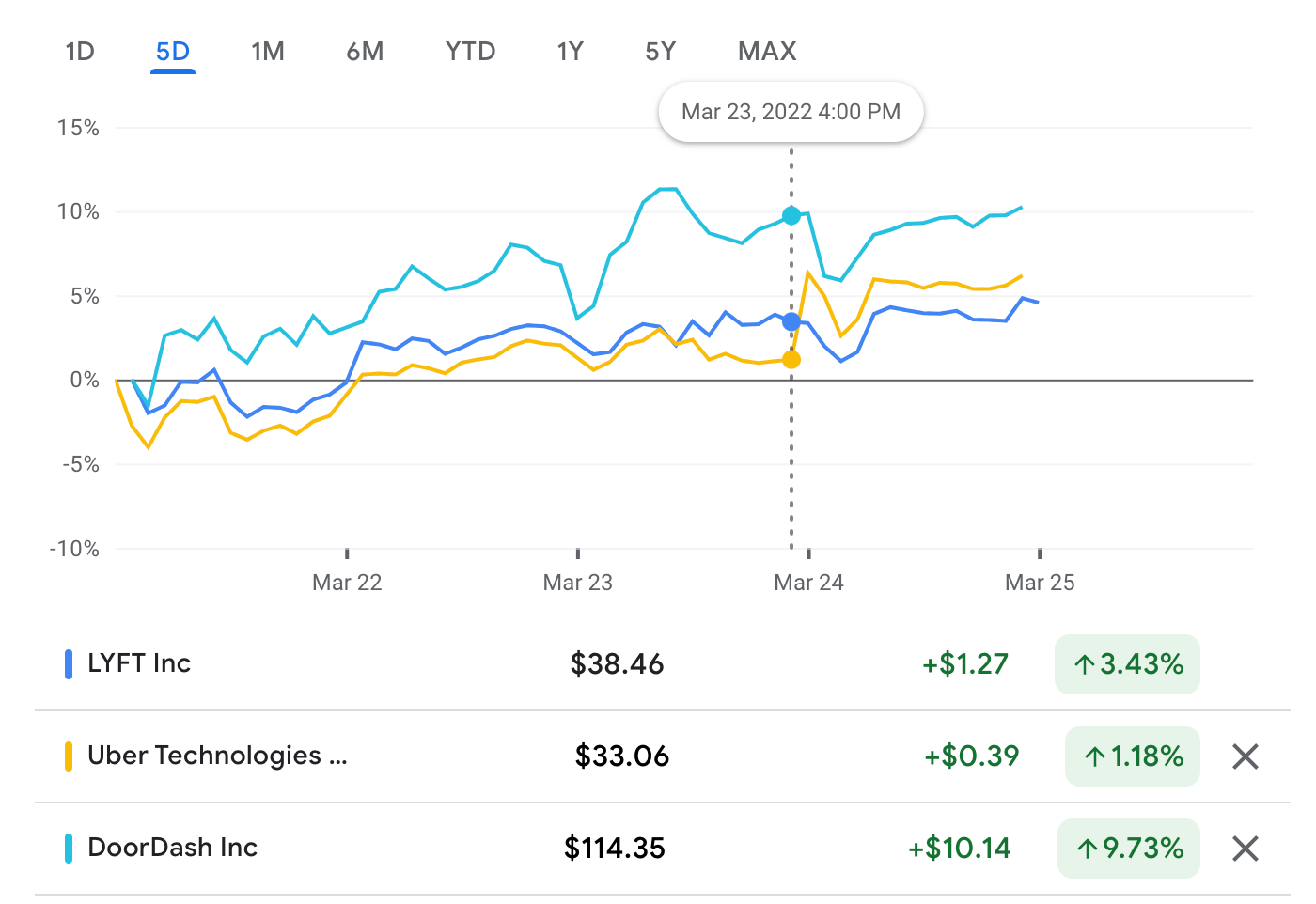Viewport: 1316px width, 904px height.
Task: Click the LYFT Inc stock row name
Action: tap(139, 663)
